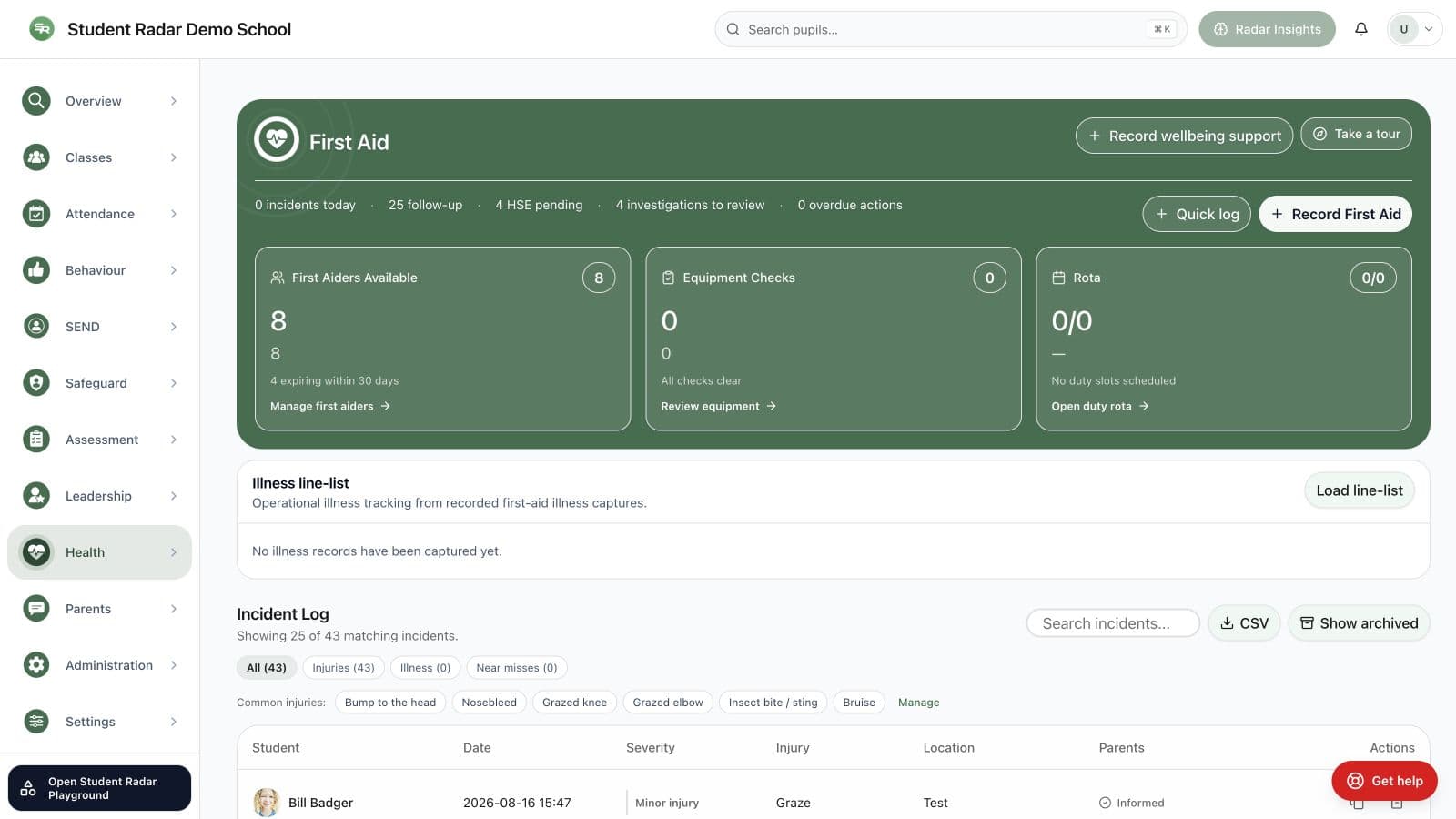The height and width of the screenshot is (819, 1456).
Task: Focus the Search pupils field
Action: click(x=951, y=29)
